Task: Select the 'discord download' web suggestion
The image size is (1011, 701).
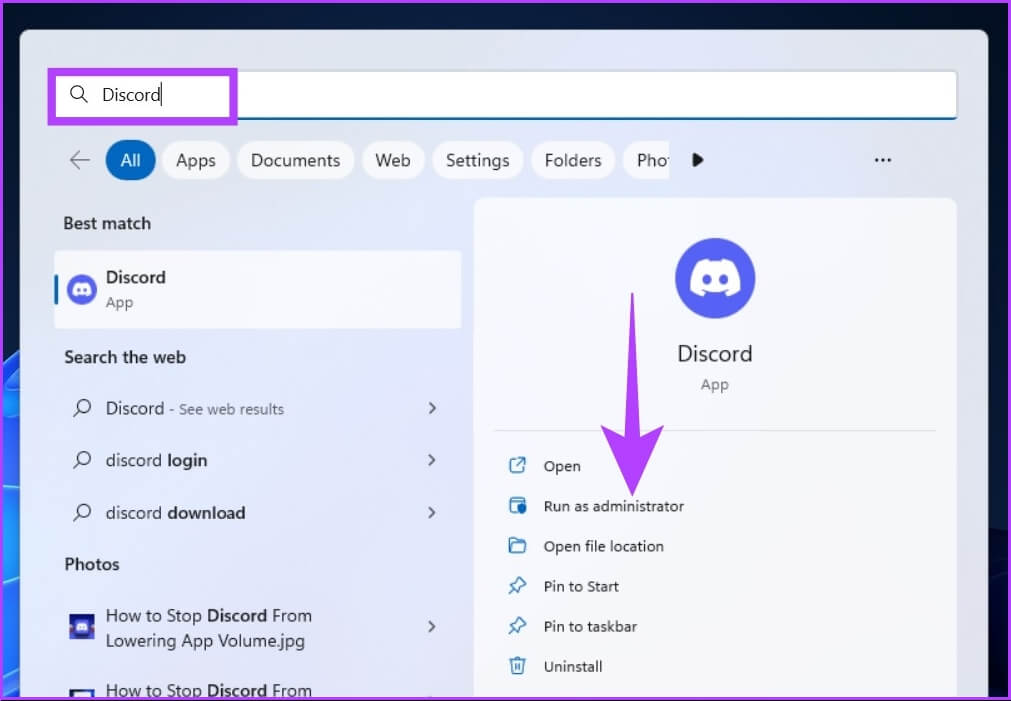Action: [258, 513]
